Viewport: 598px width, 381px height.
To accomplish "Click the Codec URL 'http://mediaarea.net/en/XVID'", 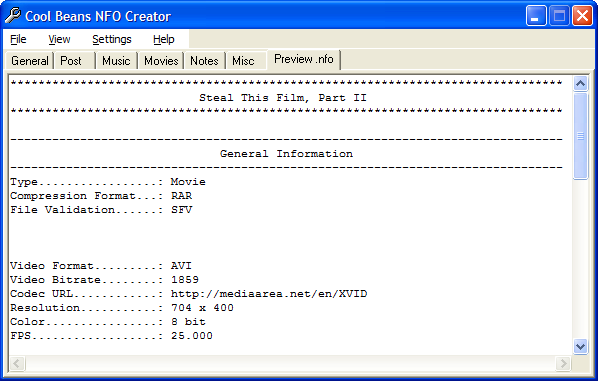I will pyautogui.click(x=269, y=294).
